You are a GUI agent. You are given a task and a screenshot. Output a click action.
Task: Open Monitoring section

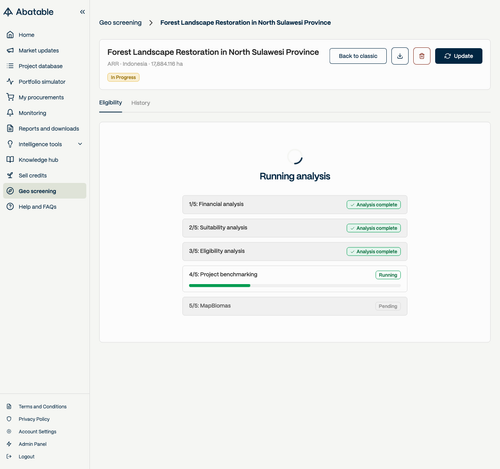click(x=45, y=113)
